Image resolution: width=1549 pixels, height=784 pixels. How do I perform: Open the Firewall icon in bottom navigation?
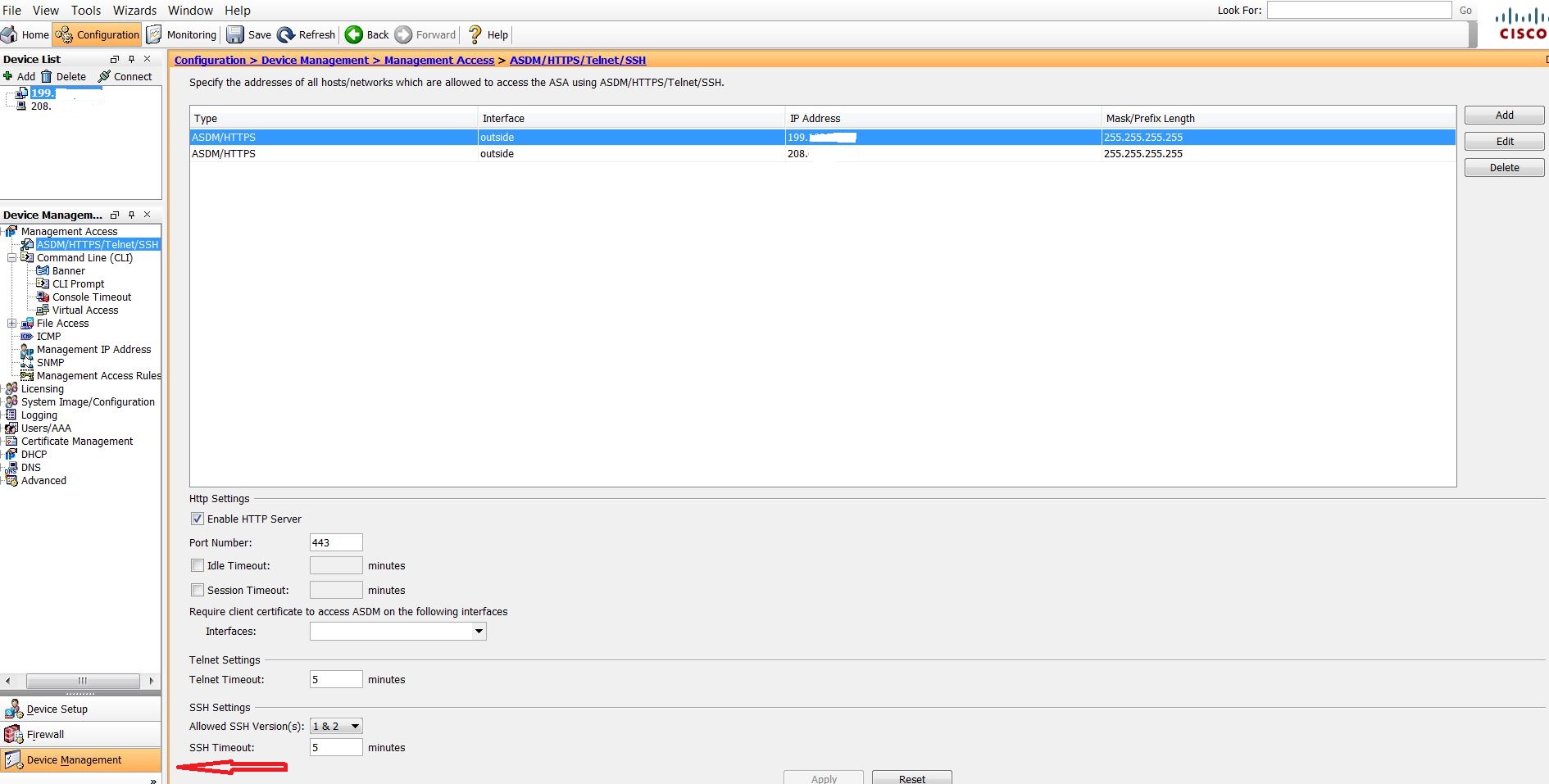coord(13,735)
